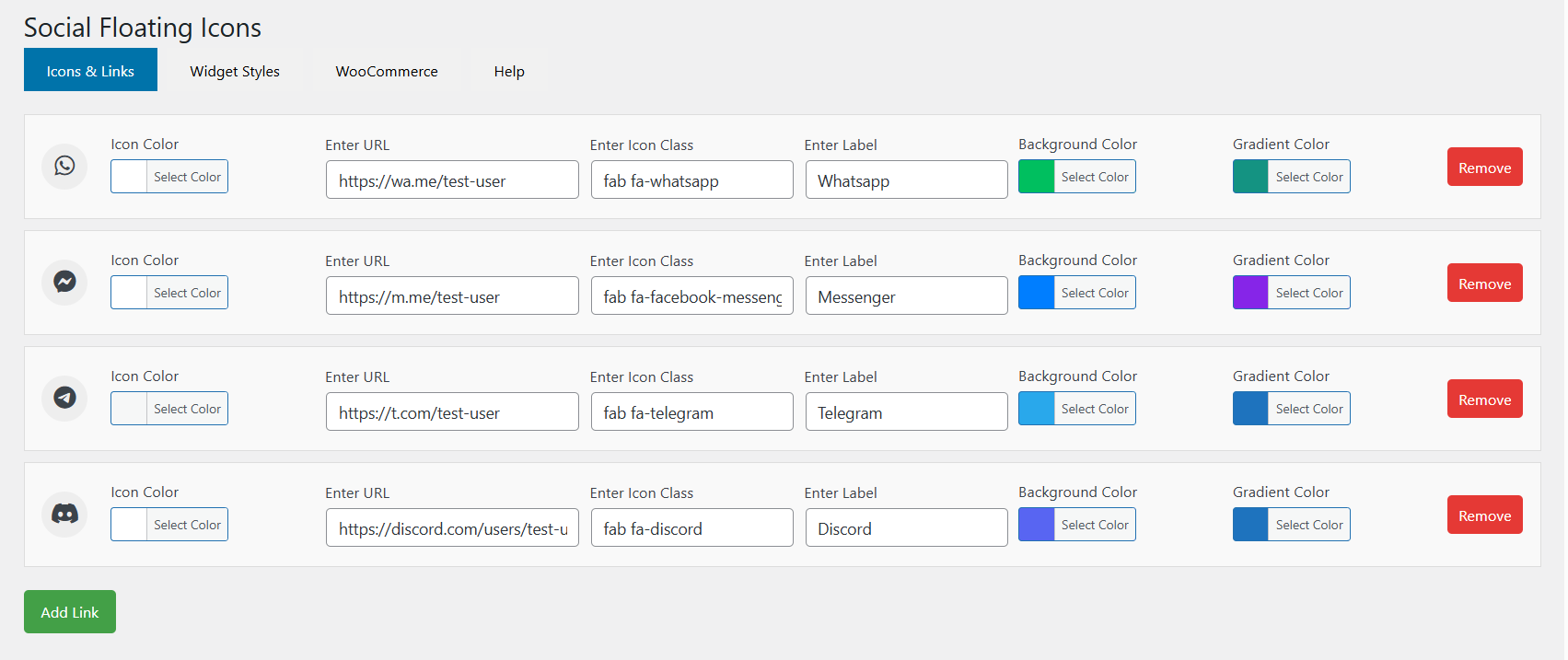This screenshot has width=1568, height=660.
Task: Click Select Color for Telegram Icon Color
Action: [x=187, y=409]
